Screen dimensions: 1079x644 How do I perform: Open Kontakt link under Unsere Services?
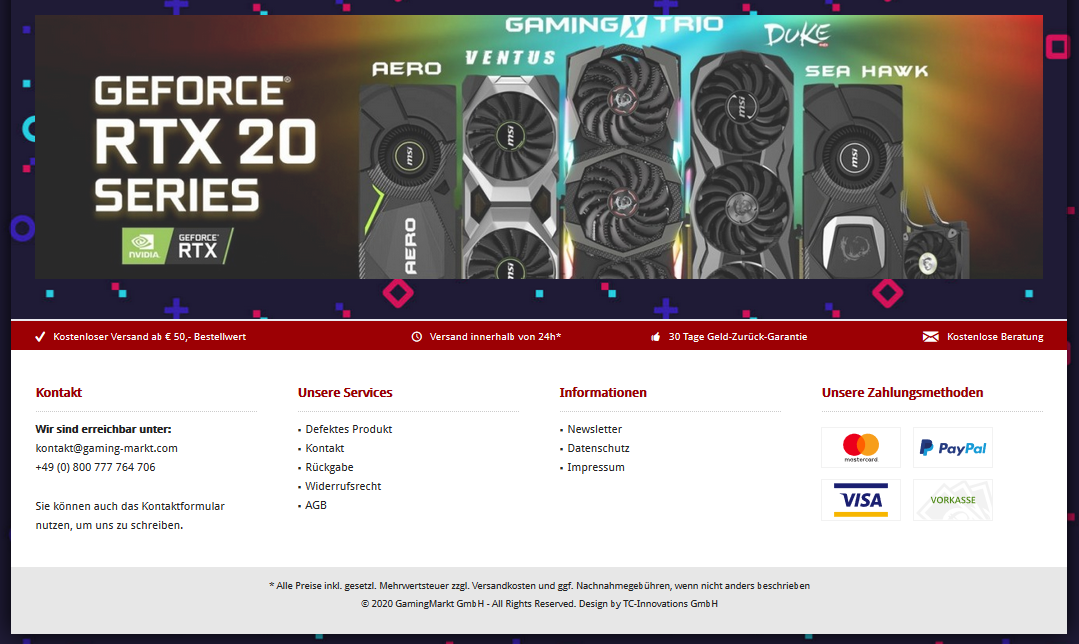325,448
